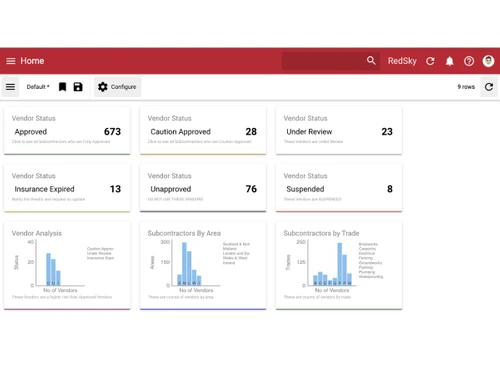The height and width of the screenshot is (375, 500).
Task: Click the 9 rows count text
Action: click(466, 87)
